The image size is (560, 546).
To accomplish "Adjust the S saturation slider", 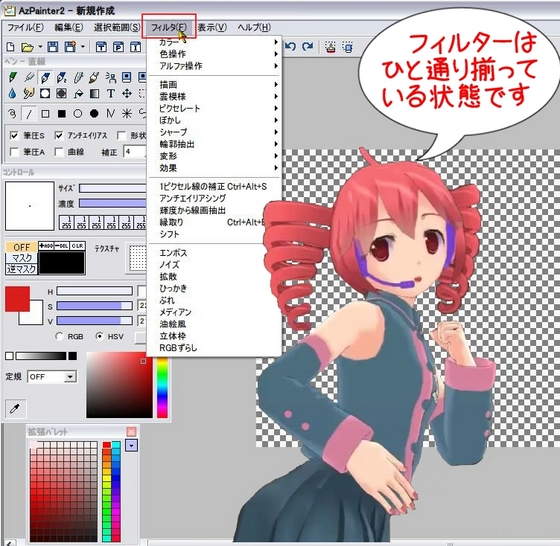I will tap(94, 306).
